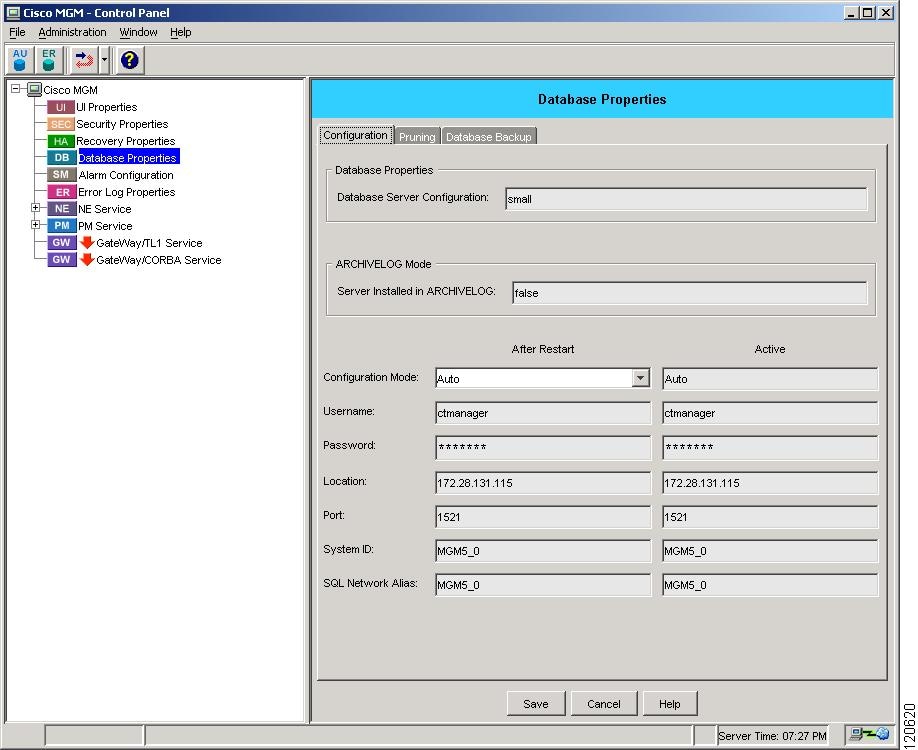Click Server Installed in ARCHIVELOG field showing false

689,293
